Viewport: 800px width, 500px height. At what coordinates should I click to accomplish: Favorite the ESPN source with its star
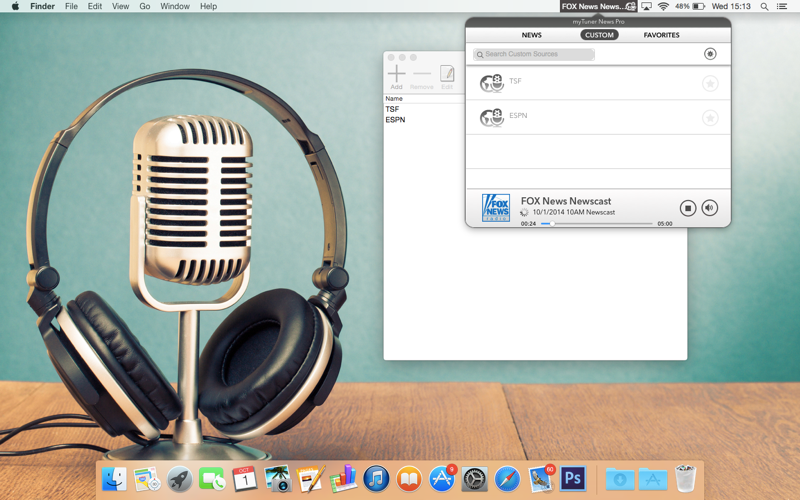710,118
